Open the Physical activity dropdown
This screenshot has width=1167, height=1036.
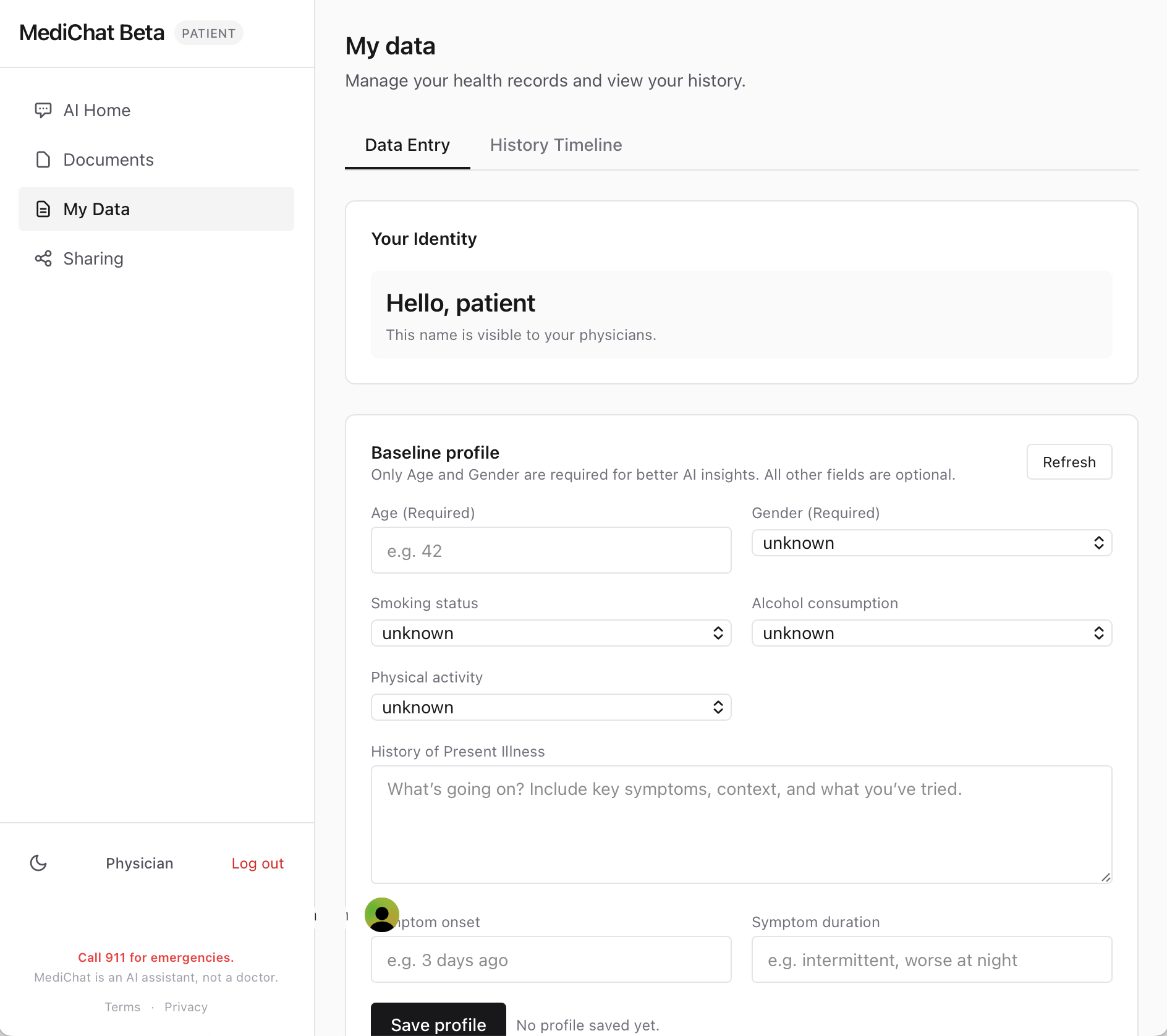coord(551,707)
